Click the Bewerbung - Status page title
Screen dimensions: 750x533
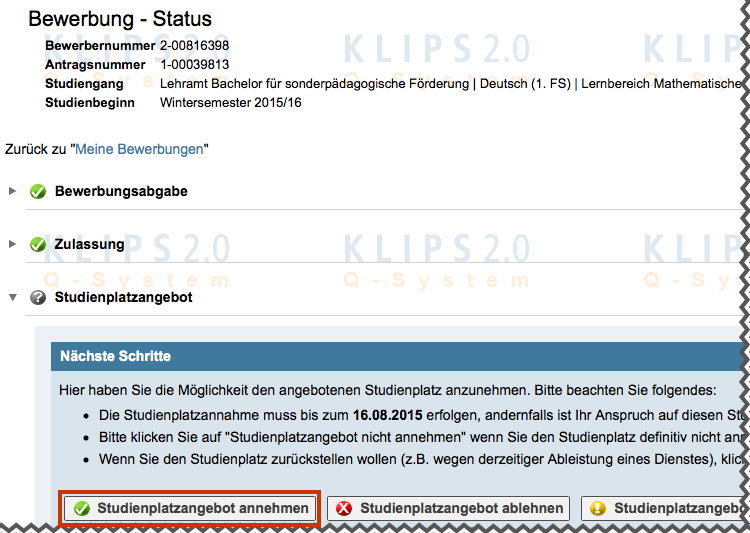pos(120,19)
